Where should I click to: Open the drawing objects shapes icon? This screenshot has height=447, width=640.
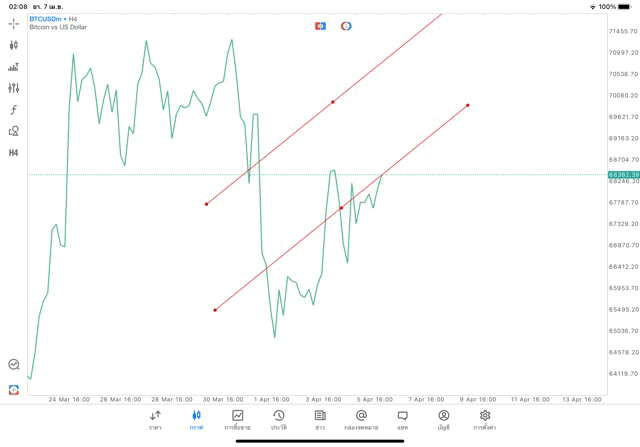point(13,131)
